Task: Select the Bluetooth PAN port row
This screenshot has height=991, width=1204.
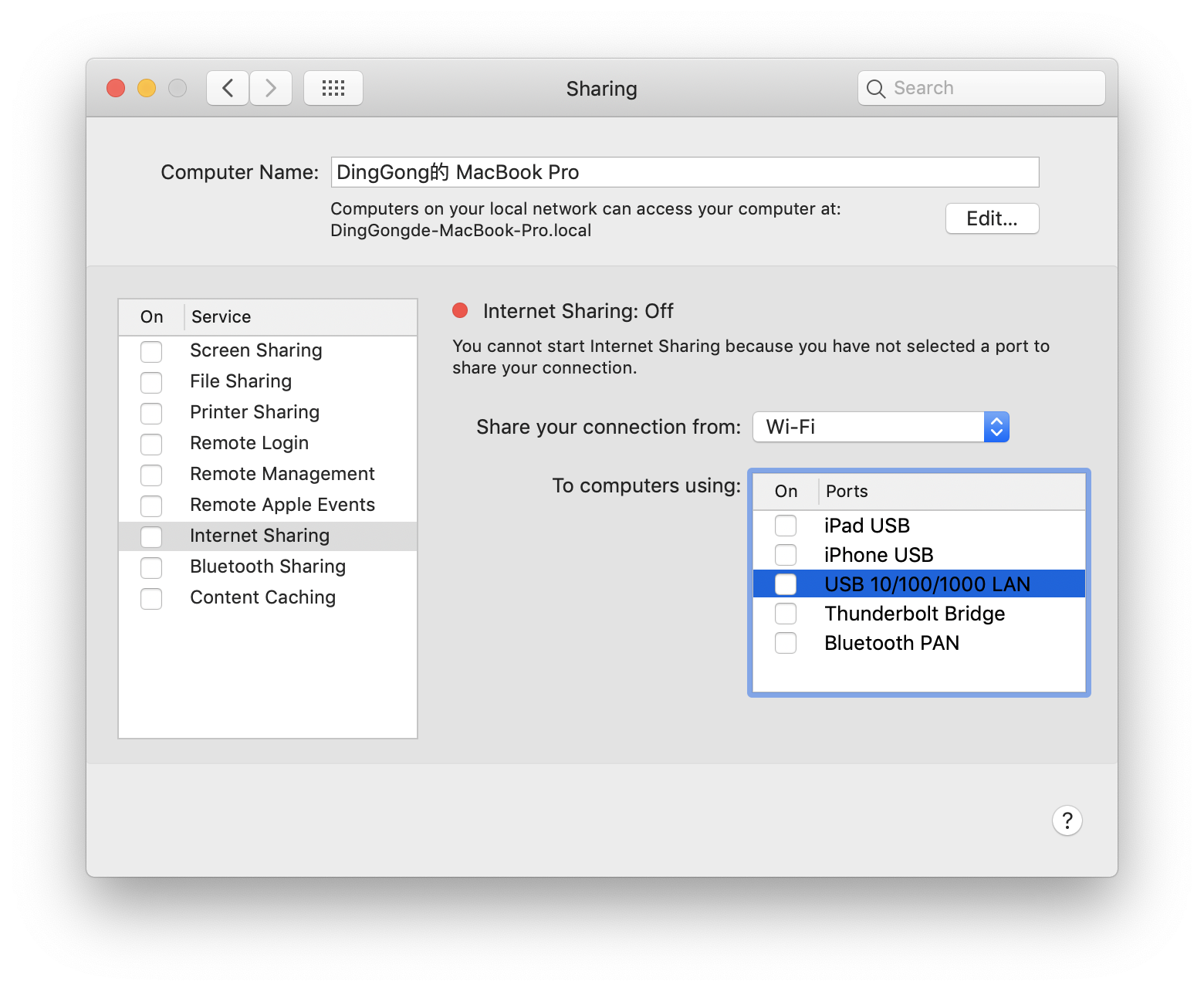Action: click(891, 643)
